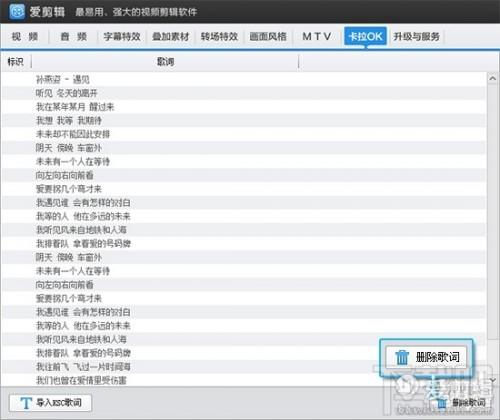Screen dimensions: 500x420
Task: Click the 爱剪辑 app logo icon
Action: point(17,12)
